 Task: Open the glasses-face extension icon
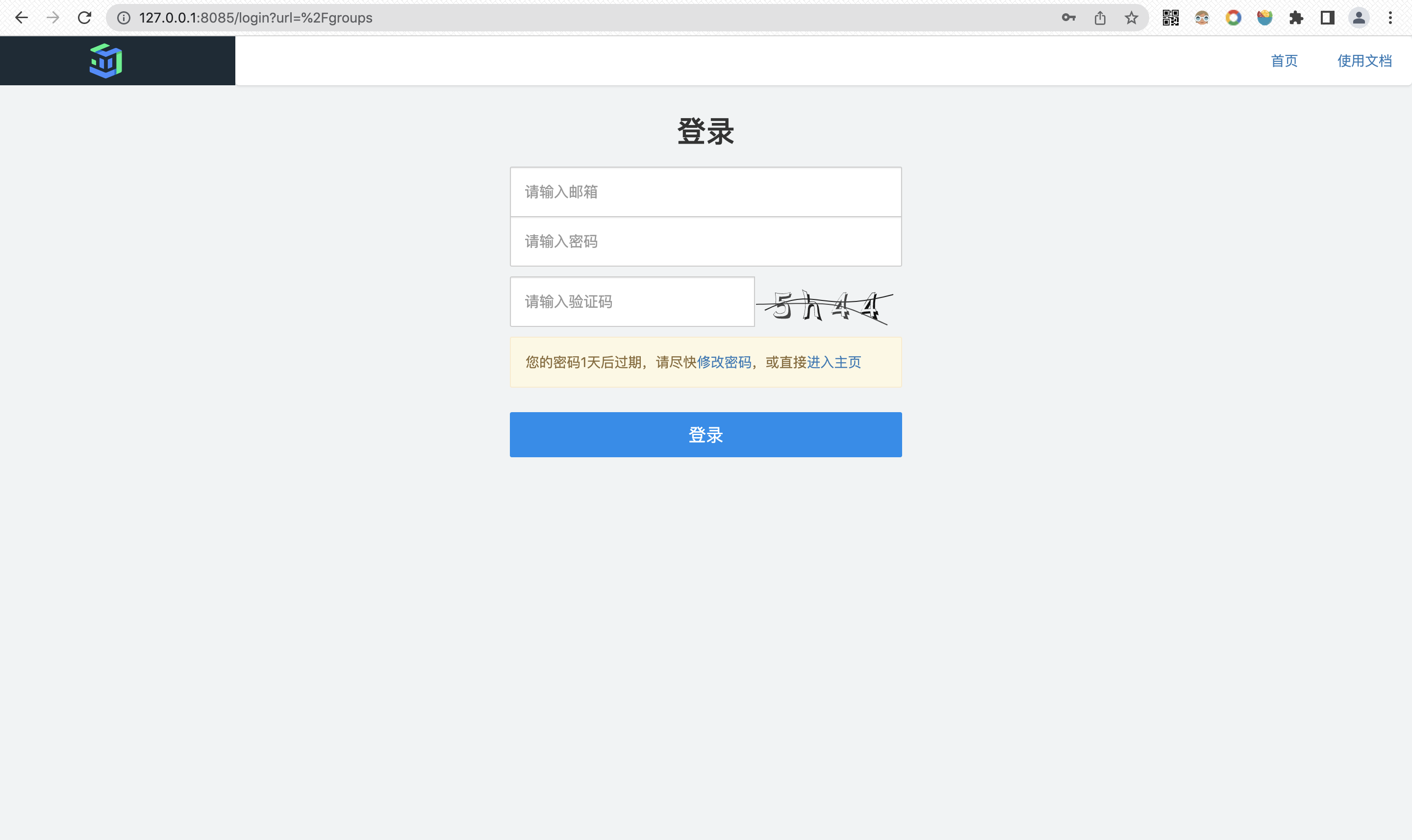(x=1202, y=18)
